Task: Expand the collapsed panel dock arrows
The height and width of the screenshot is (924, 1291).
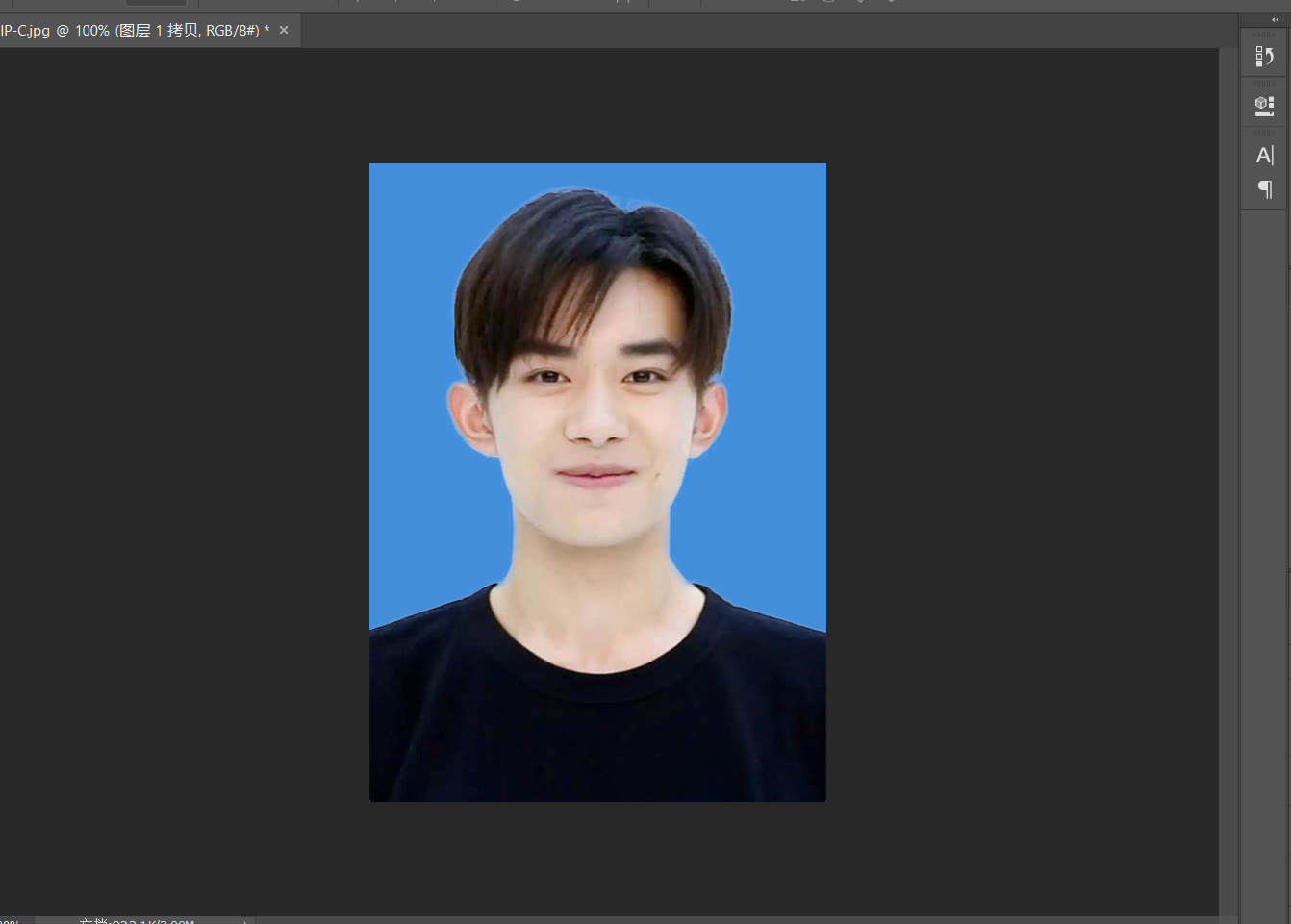Action: (x=1275, y=19)
